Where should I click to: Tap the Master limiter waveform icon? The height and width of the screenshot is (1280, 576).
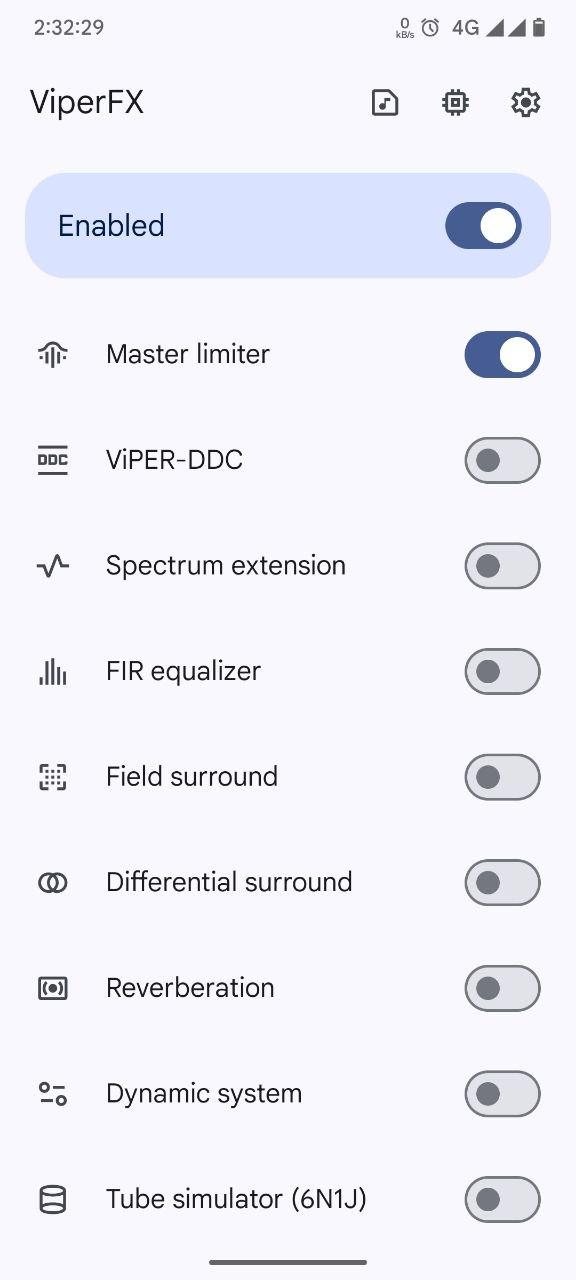click(53, 354)
